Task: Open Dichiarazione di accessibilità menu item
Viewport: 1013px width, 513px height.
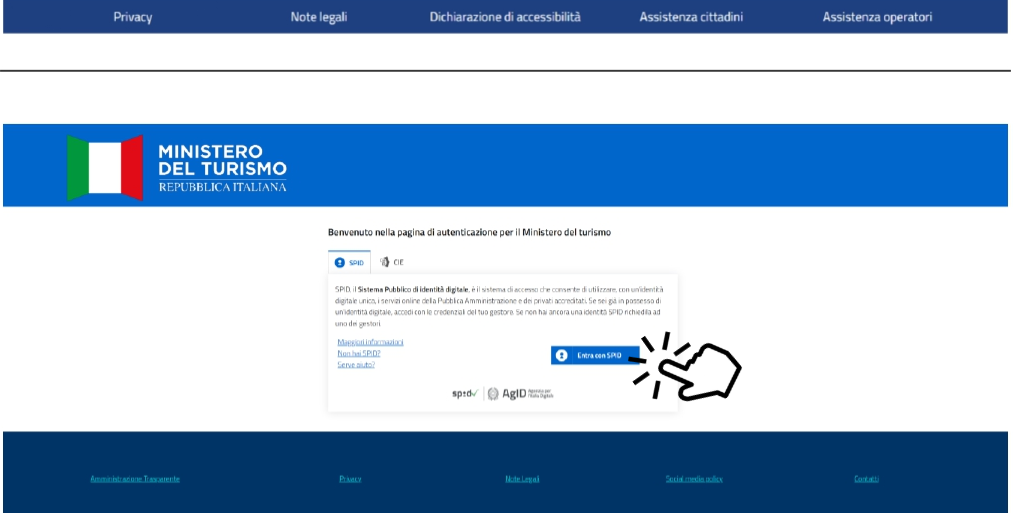Action: pyautogui.click(x=505, y=17)
